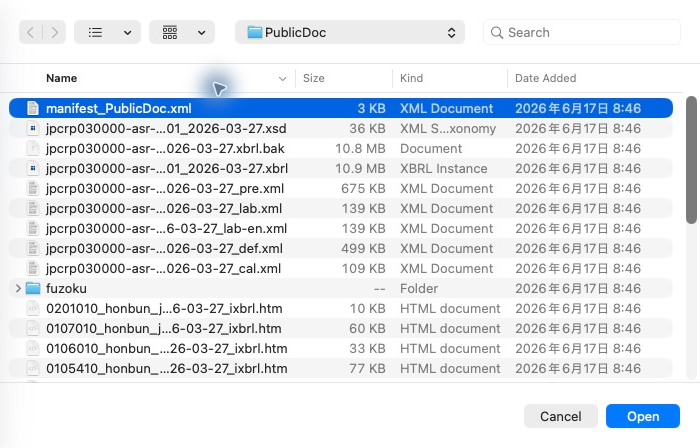Go forward with the right chevron
The width and height of the screenshot is (700, 448).
pyautogui.click(x=54, y=33)
